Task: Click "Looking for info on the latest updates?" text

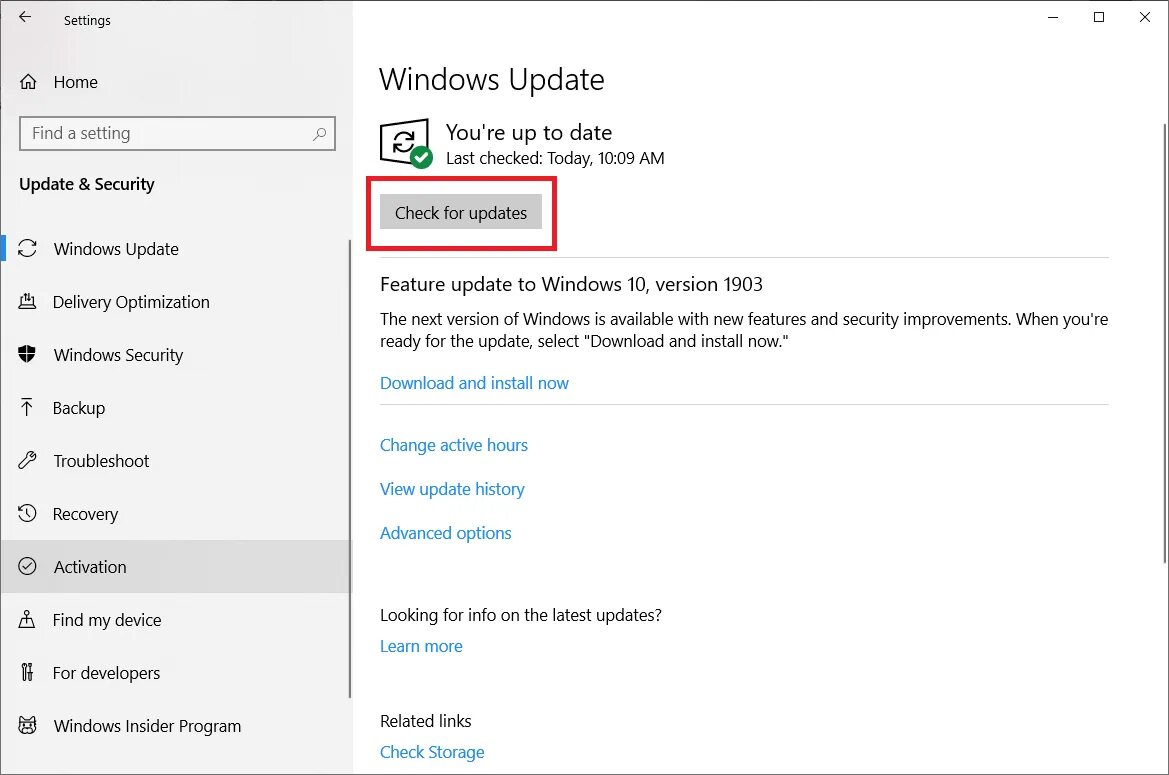Action: coord(520,615)
